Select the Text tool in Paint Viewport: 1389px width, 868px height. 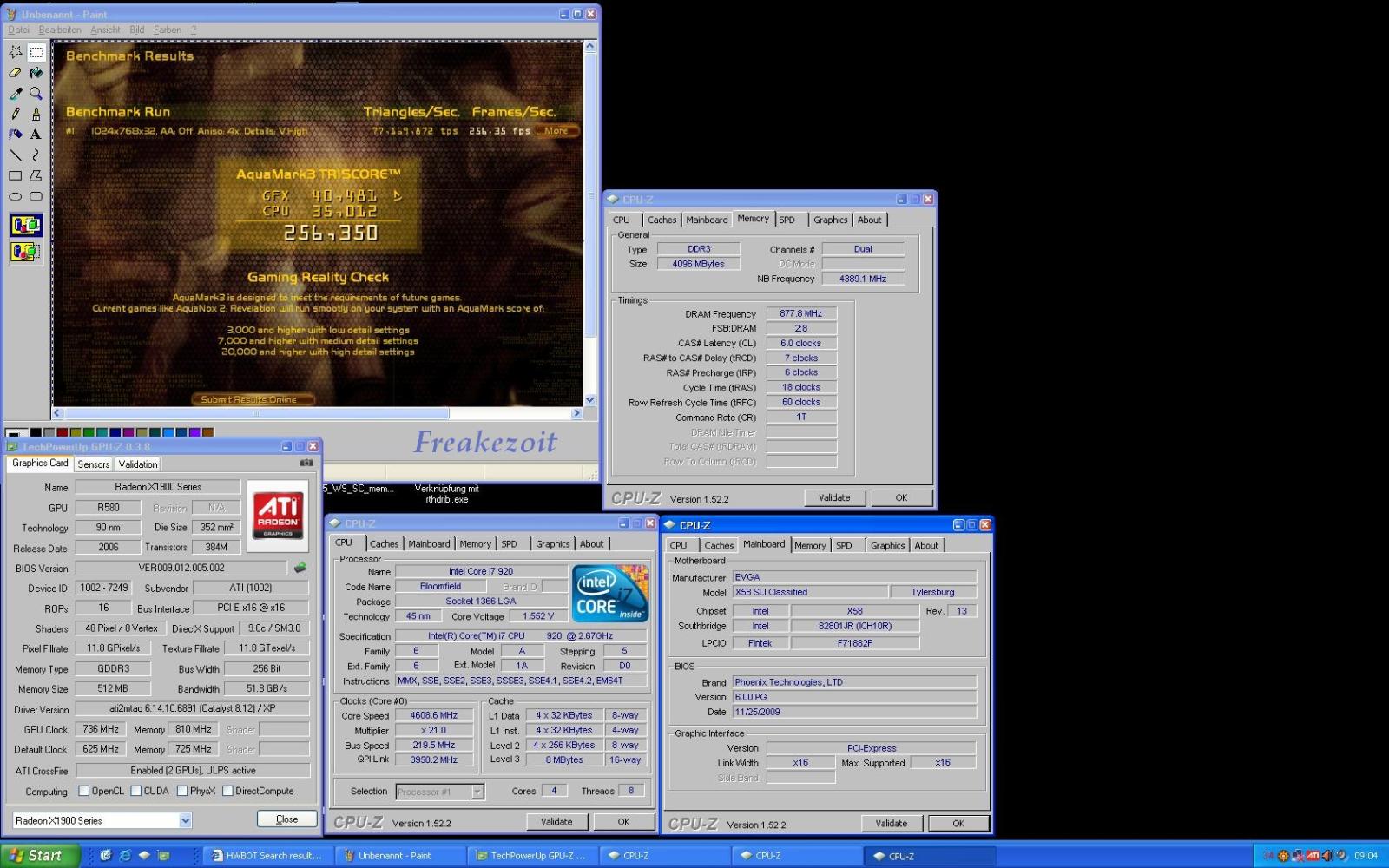36,135
